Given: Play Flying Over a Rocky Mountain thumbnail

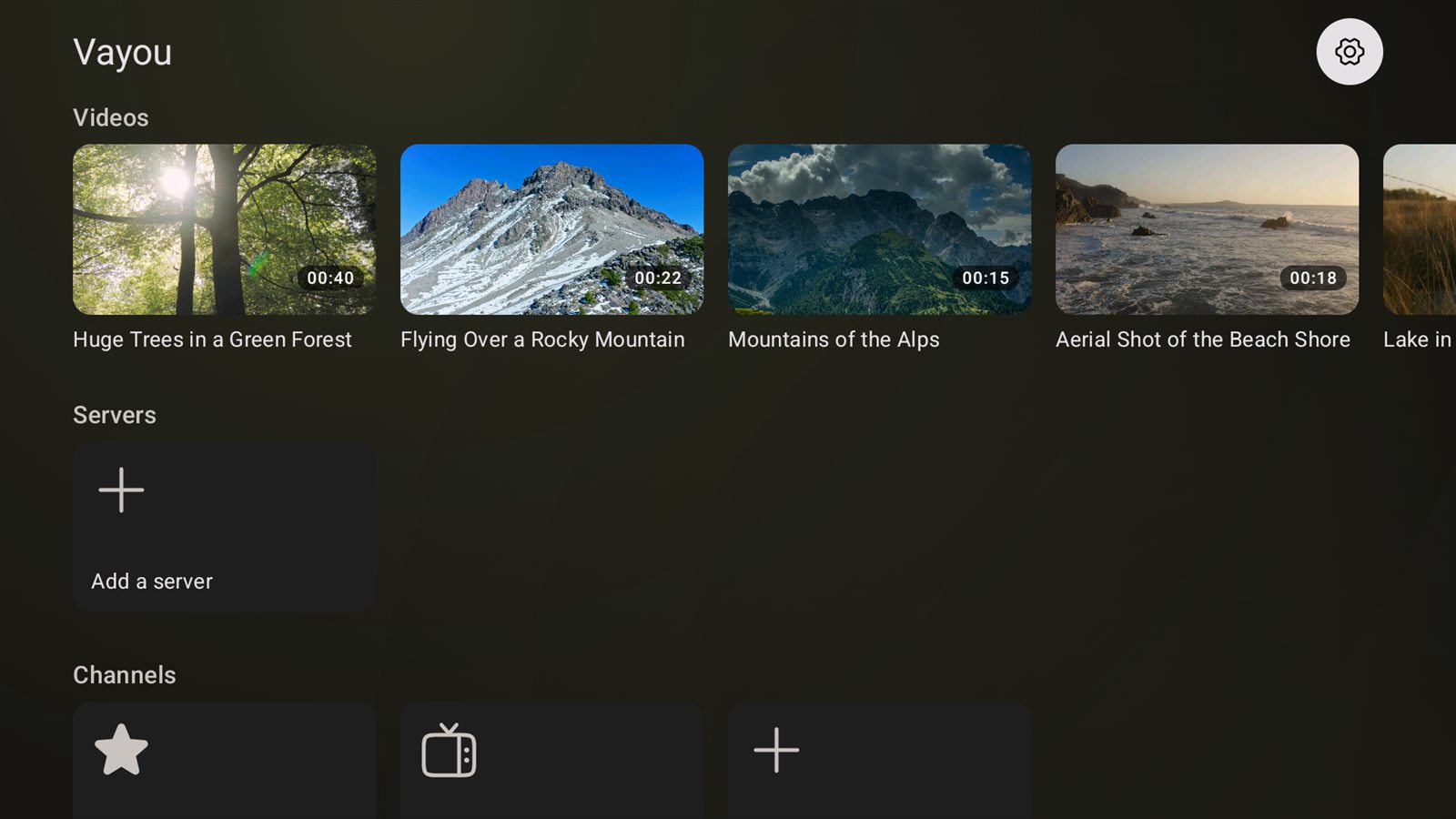Looking at the screenshot, I should [x=552, y=229].
